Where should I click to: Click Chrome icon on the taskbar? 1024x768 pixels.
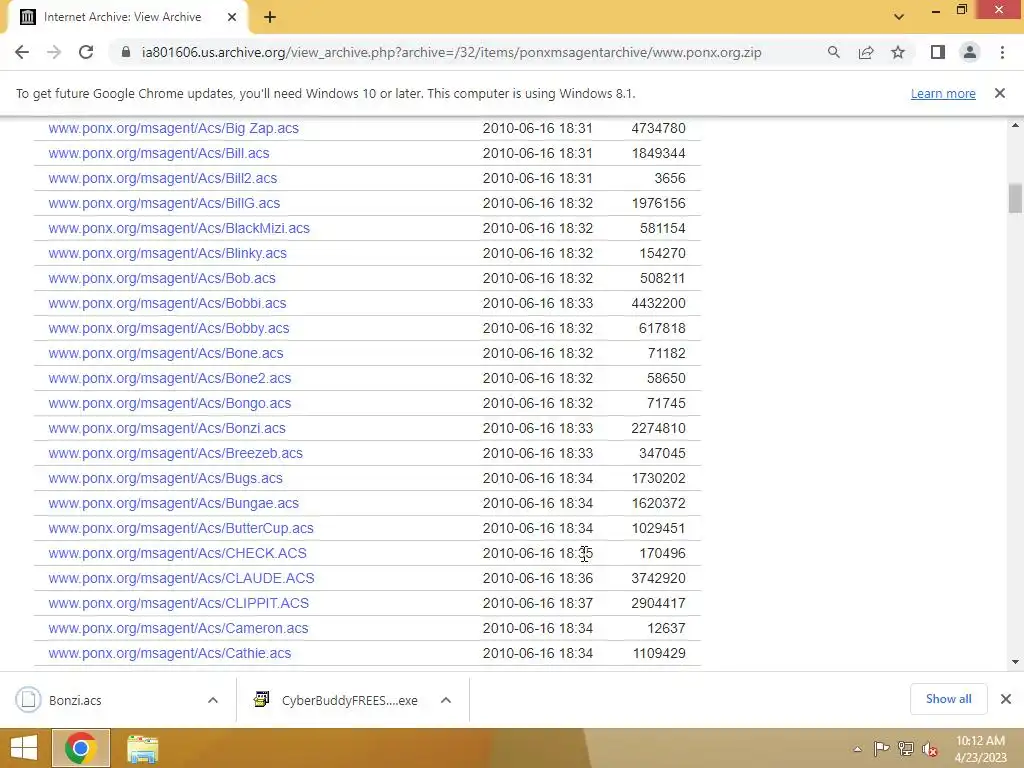(x=81, y=748)
